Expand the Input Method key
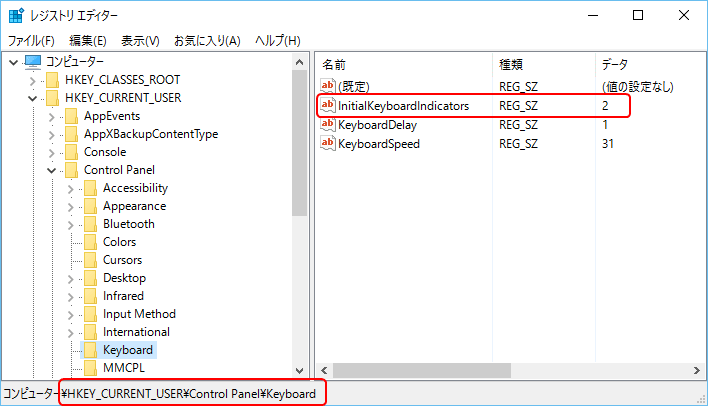 pos(70,315)
